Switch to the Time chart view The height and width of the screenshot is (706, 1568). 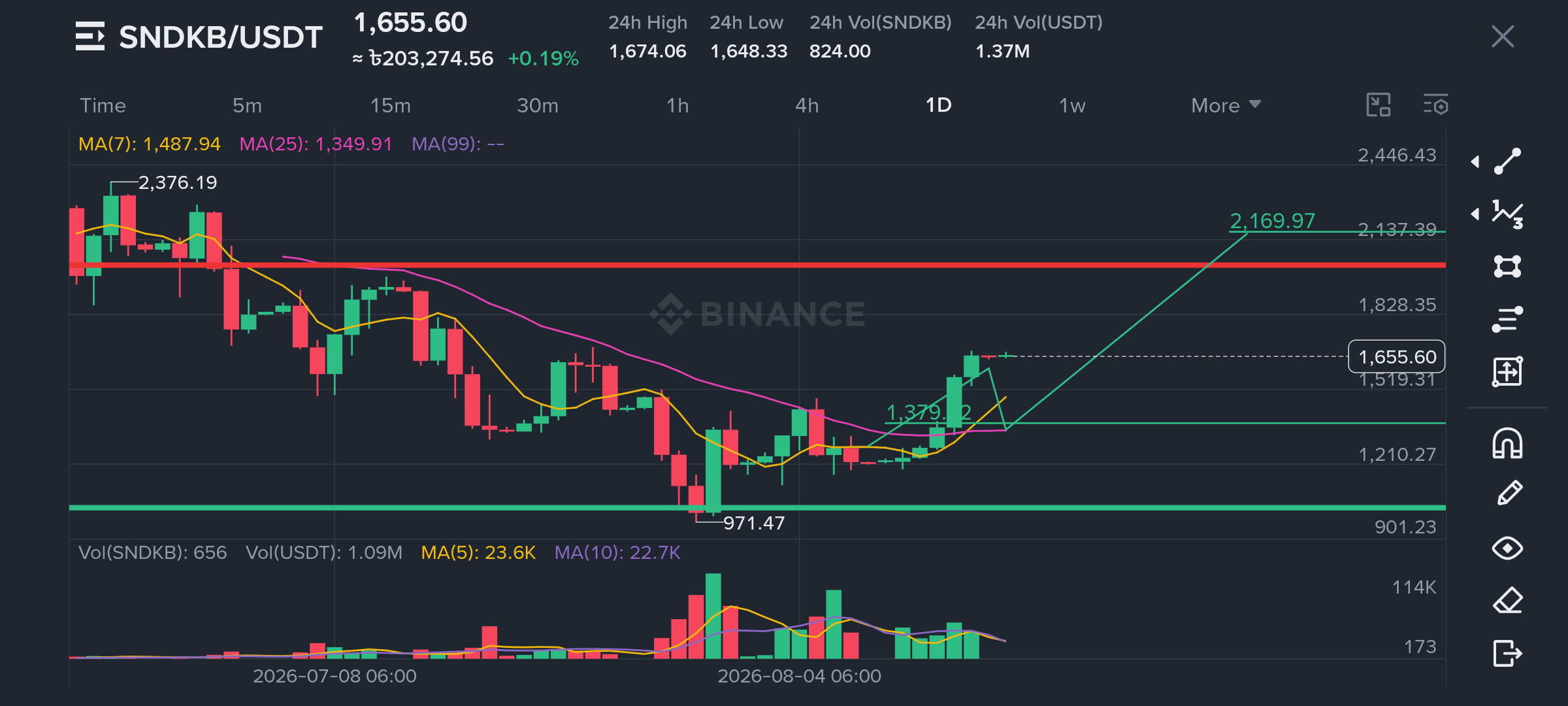click(103, 105)
